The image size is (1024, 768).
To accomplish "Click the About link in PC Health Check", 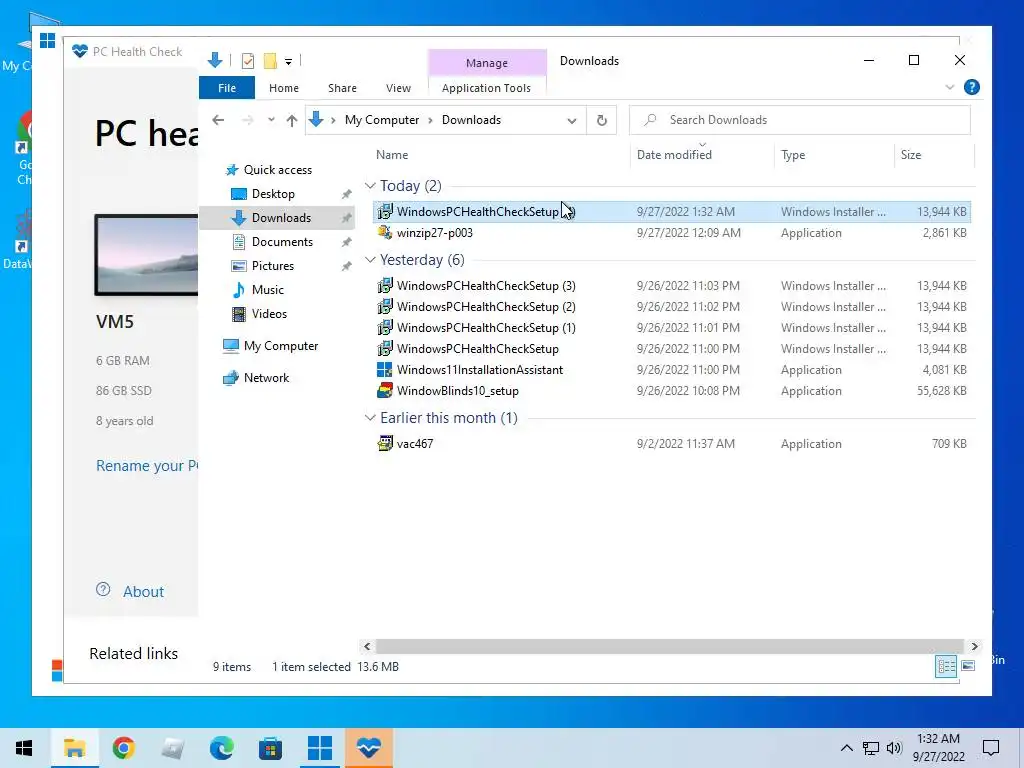I will [x=143, y=592].
